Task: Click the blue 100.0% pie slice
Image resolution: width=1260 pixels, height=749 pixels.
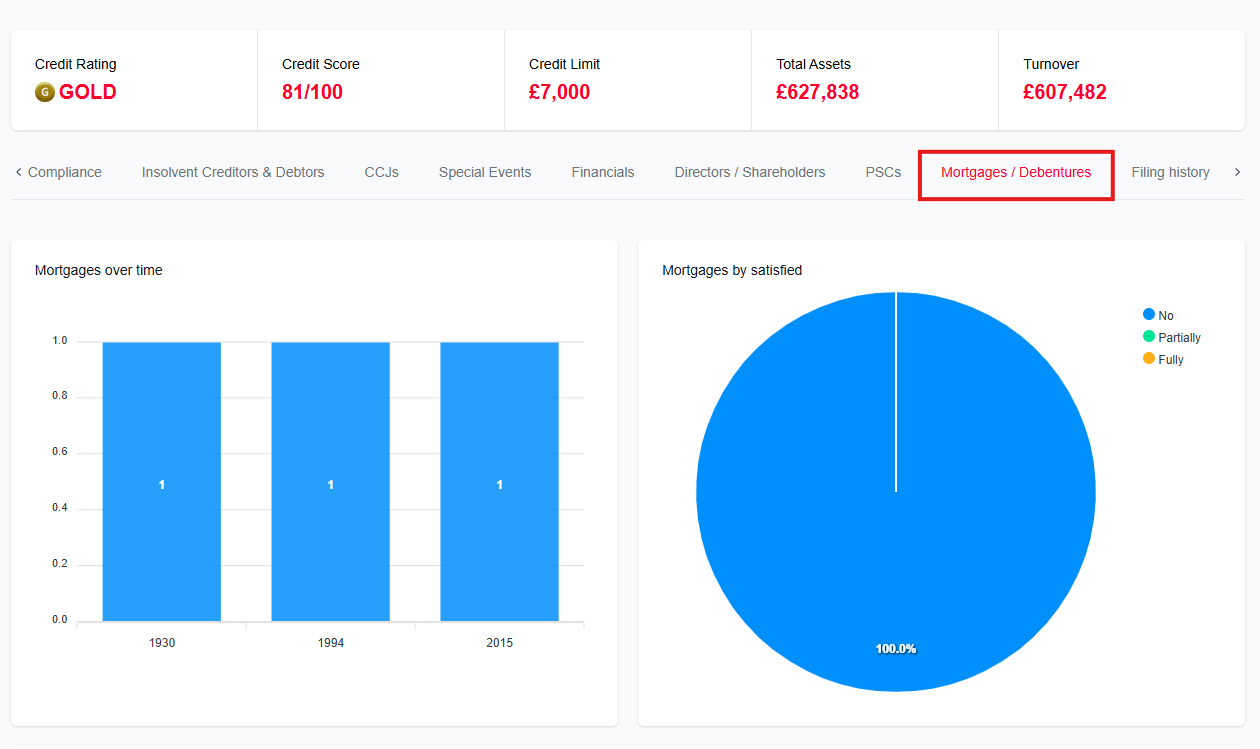Action: (x=896, y=492)
